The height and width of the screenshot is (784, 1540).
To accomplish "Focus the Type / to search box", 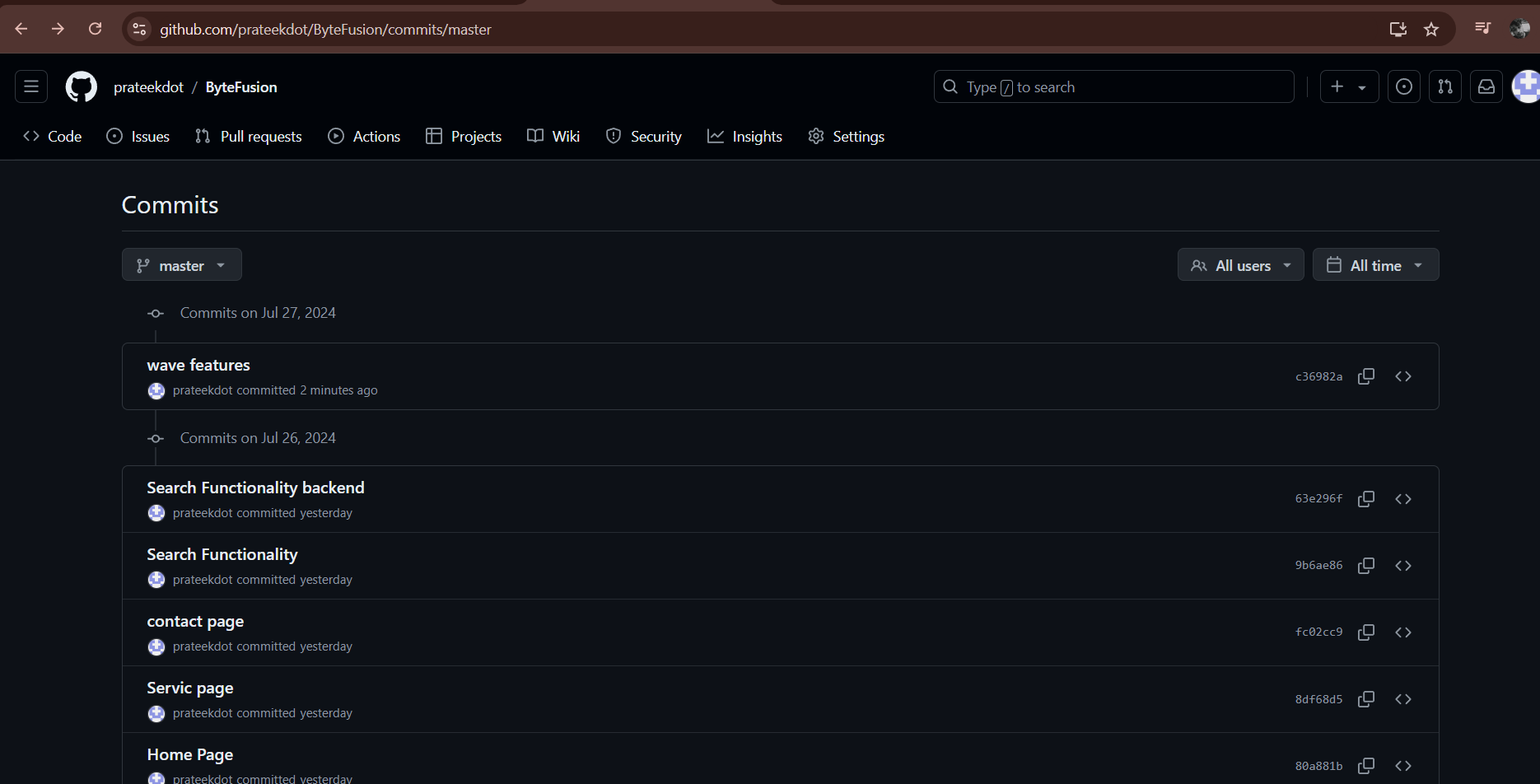I will pyautogui.click(x=1113, y=86).
